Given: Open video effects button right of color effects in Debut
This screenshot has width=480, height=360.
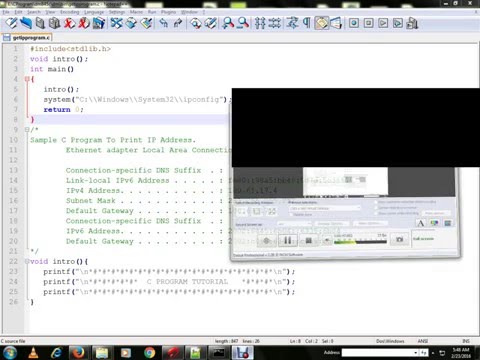Looking at the screenshot, I should 448,223.
